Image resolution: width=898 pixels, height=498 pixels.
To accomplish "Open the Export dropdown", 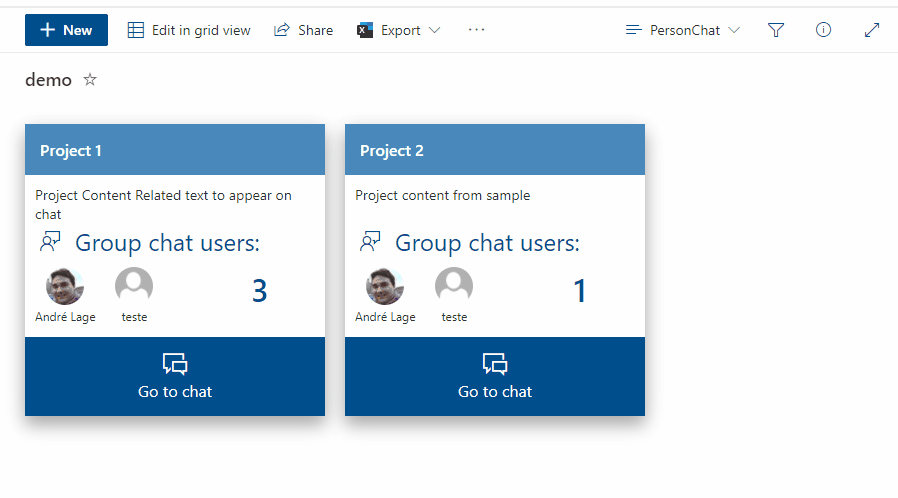I will [x=399, y=30].
